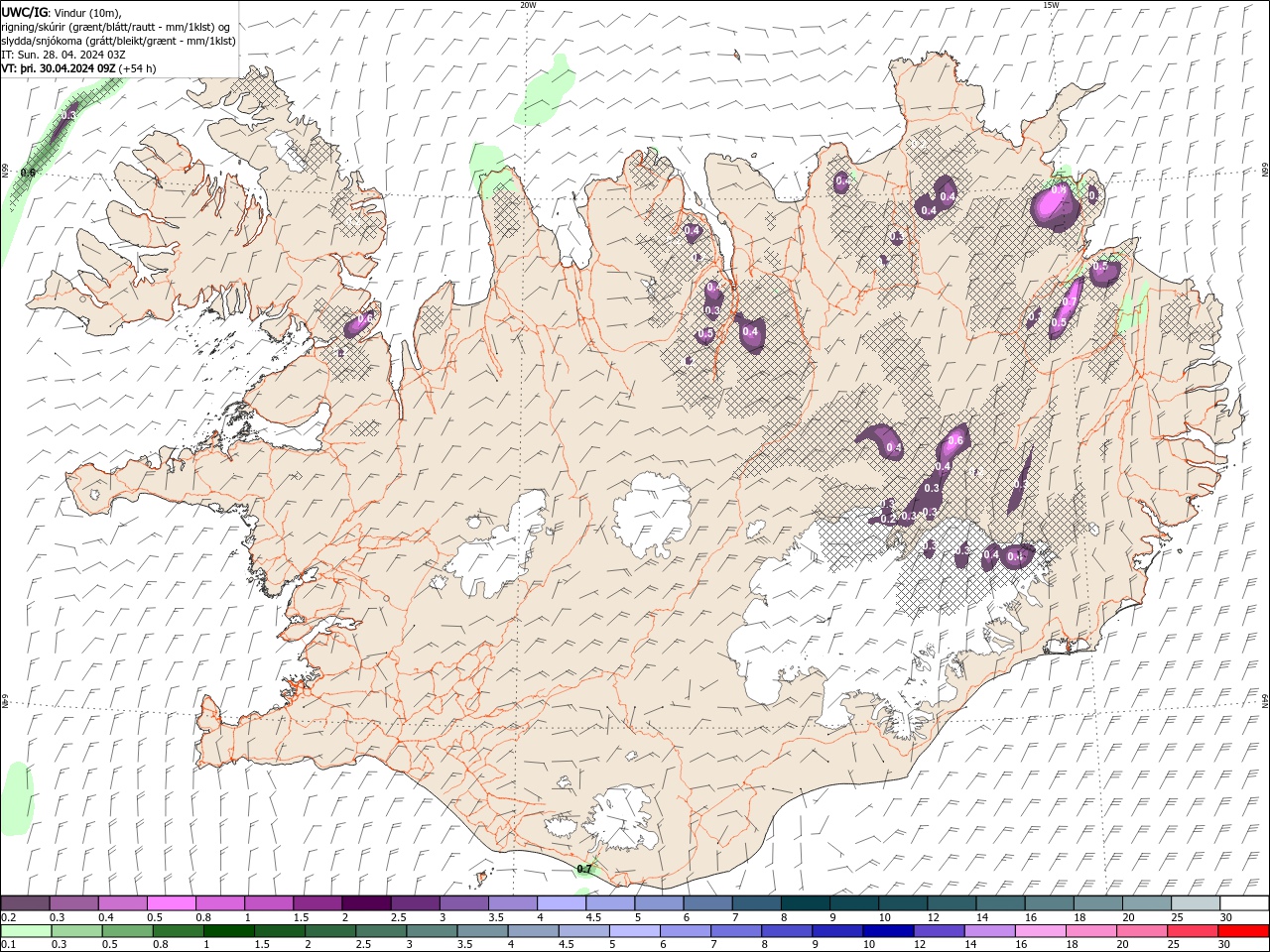Click the light pink lower swatch spanning 16–18
The height and width of the screenshot is (952, 1270).
point(1040,931)
